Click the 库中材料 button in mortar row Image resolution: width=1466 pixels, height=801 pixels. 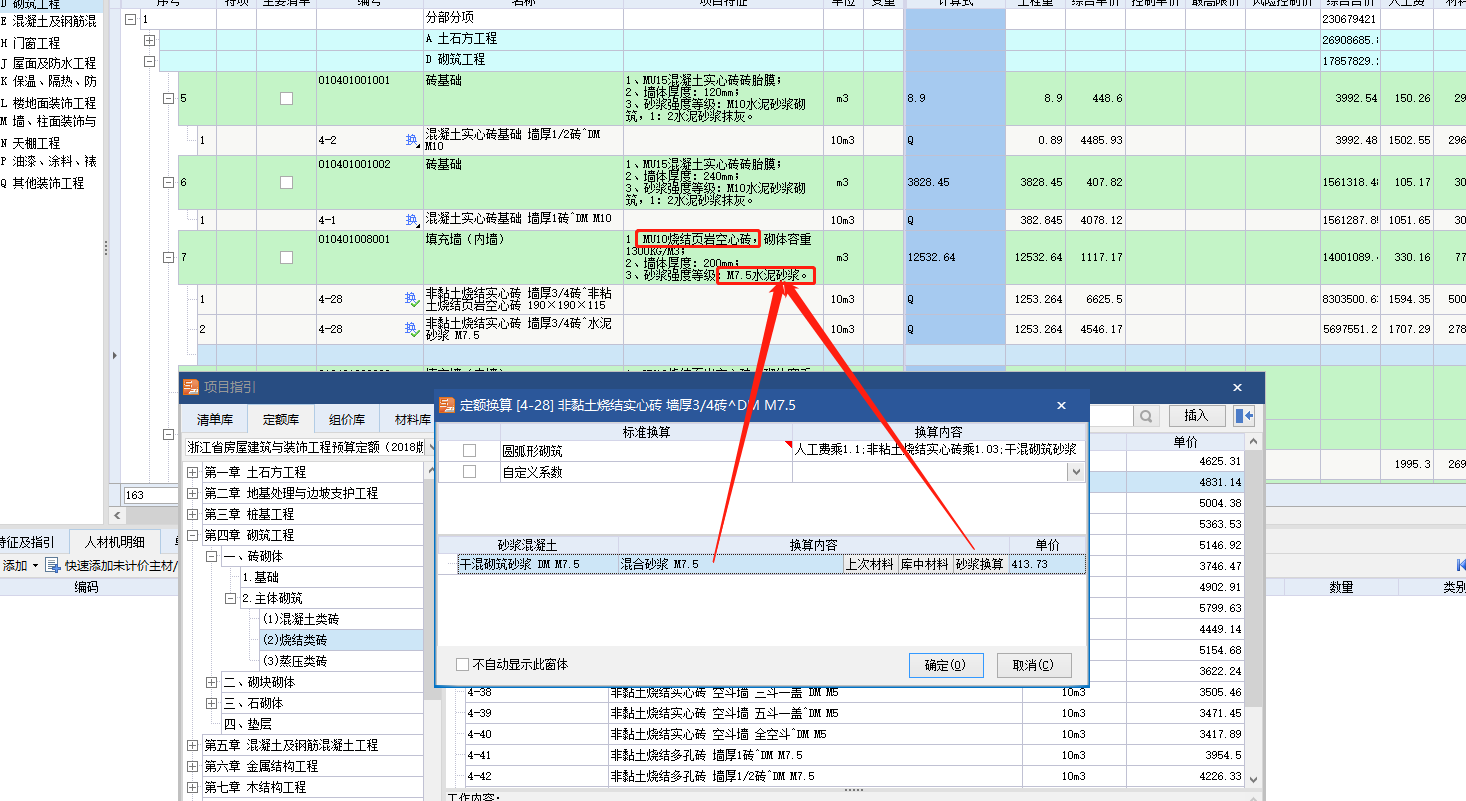click(925, 564)
